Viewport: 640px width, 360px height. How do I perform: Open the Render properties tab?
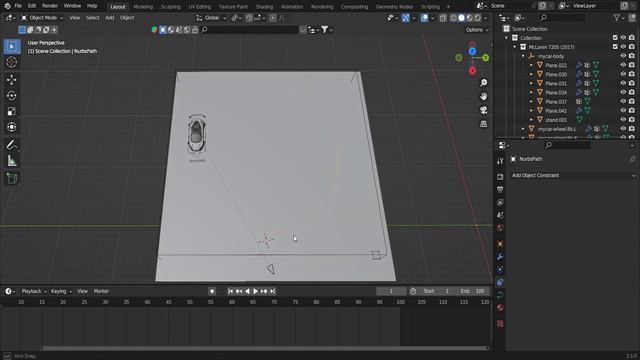pyautogui.click(x=500, y=177)
